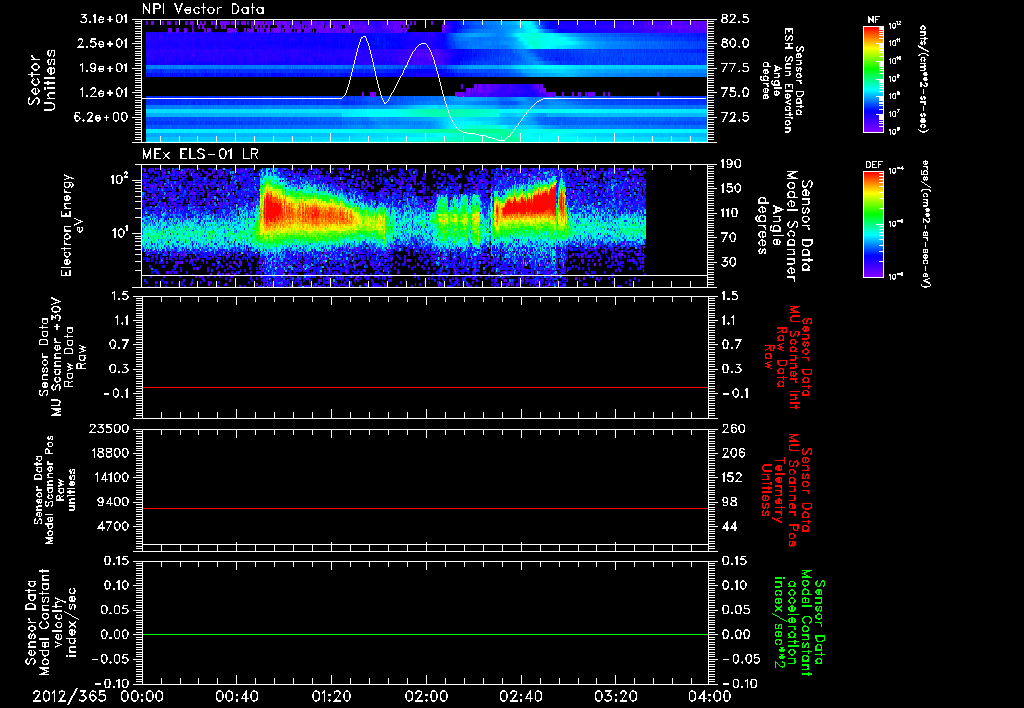Click the DEF color scale bar

(x=873, y=224)
